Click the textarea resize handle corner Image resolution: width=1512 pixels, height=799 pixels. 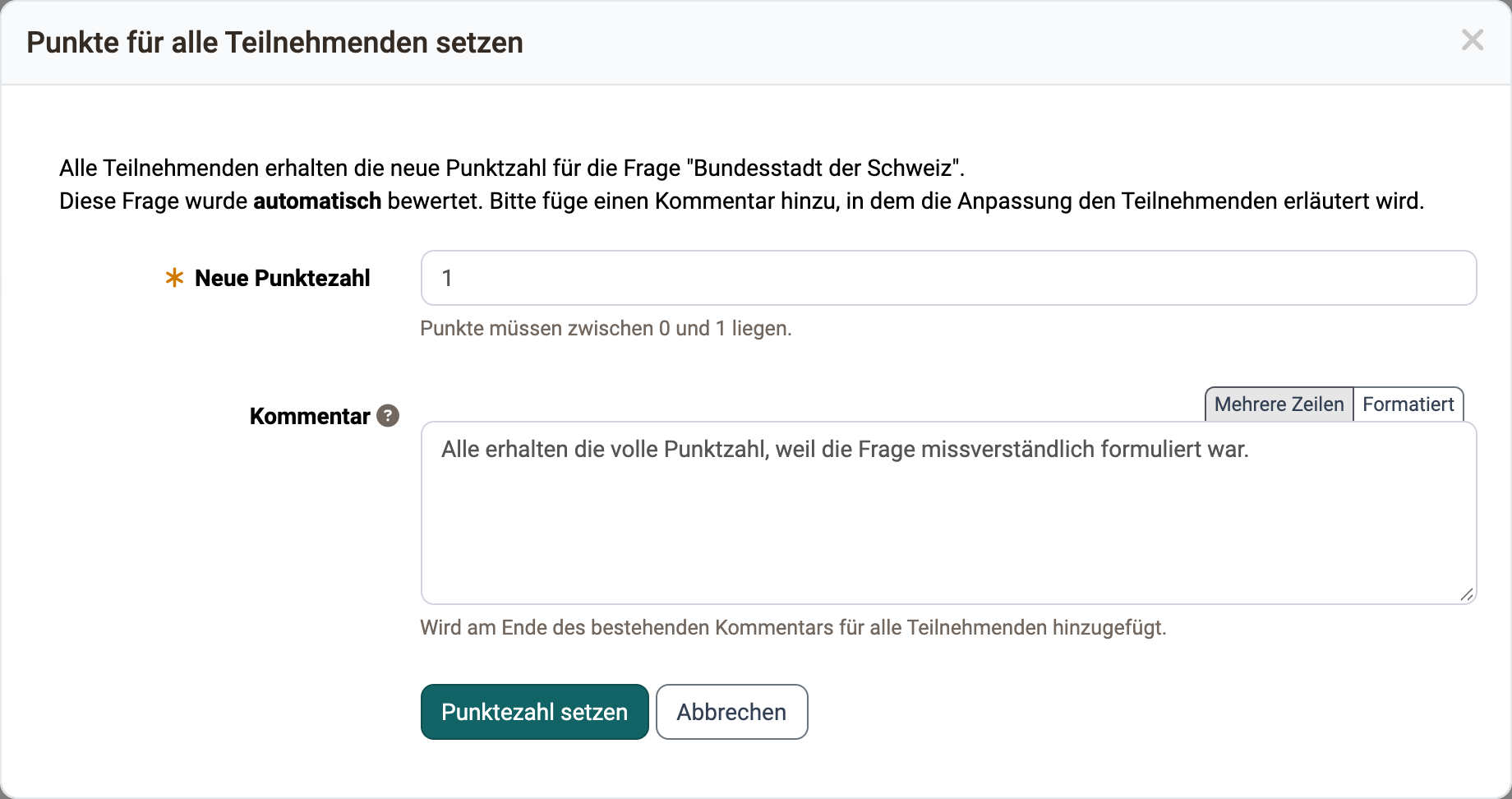(x=1467, y=594)
